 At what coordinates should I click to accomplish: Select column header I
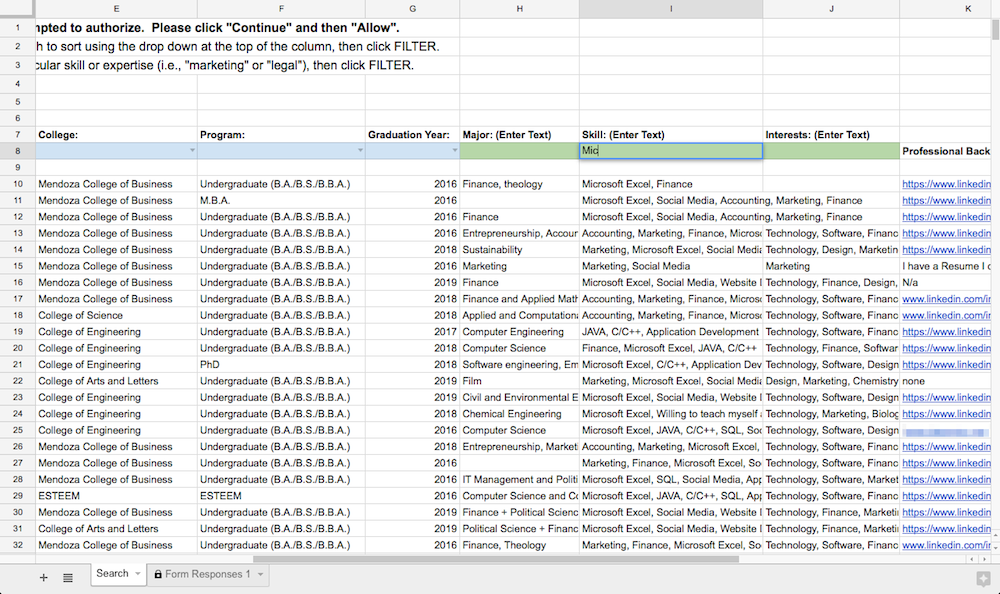[x=671, y=8]
